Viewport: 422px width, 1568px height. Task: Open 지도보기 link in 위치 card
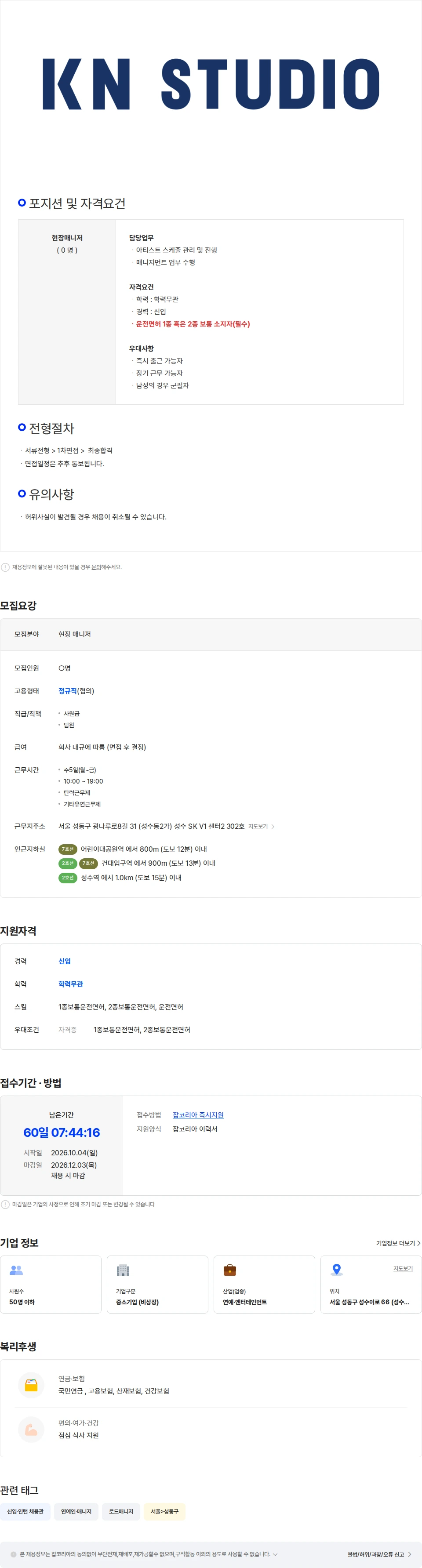click(x=403, y=1269)
